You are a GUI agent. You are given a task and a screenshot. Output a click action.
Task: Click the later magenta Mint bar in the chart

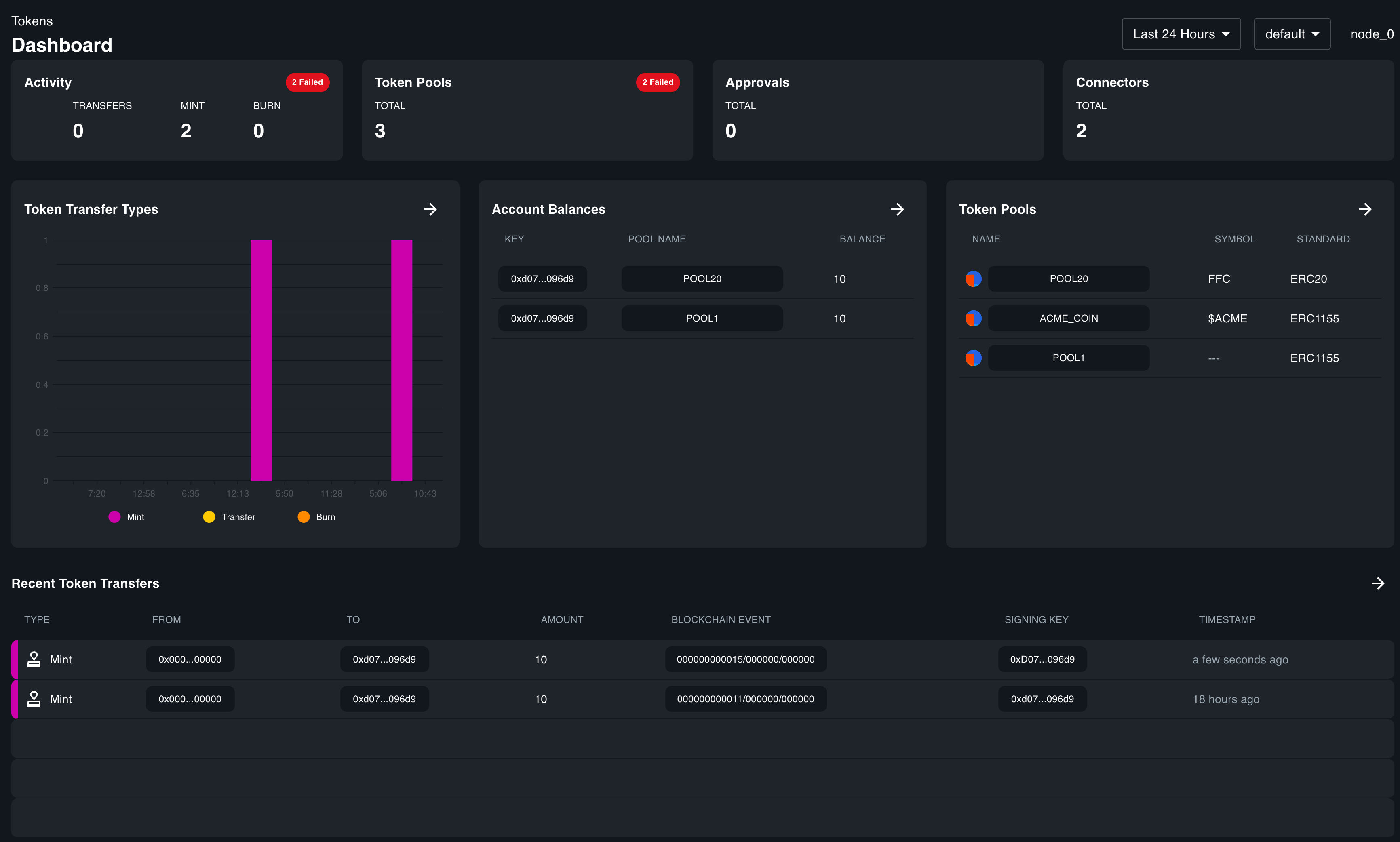coord(402,360)
